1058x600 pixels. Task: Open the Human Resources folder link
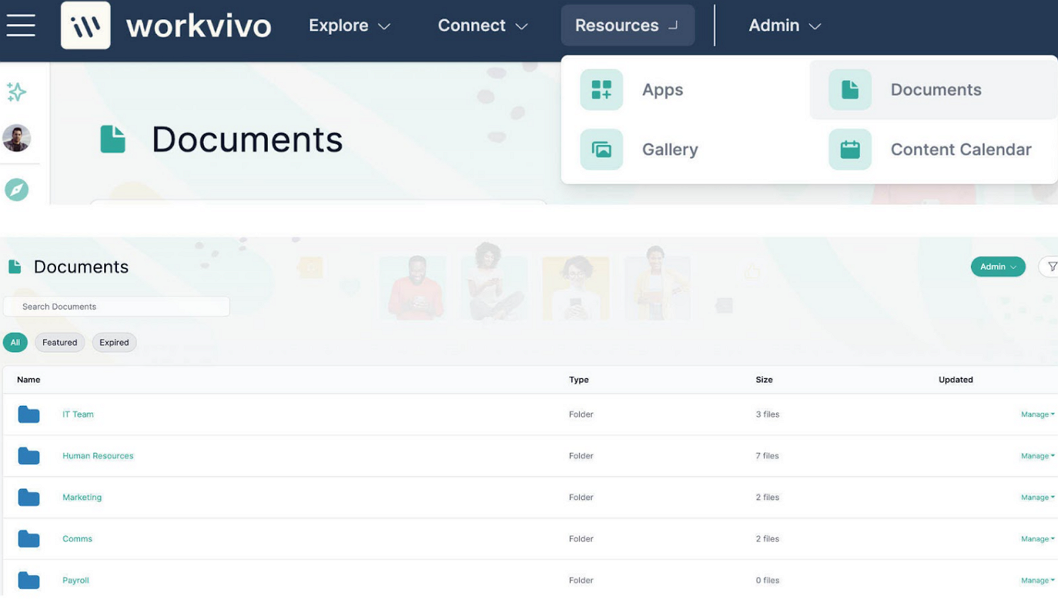point(98,456)
